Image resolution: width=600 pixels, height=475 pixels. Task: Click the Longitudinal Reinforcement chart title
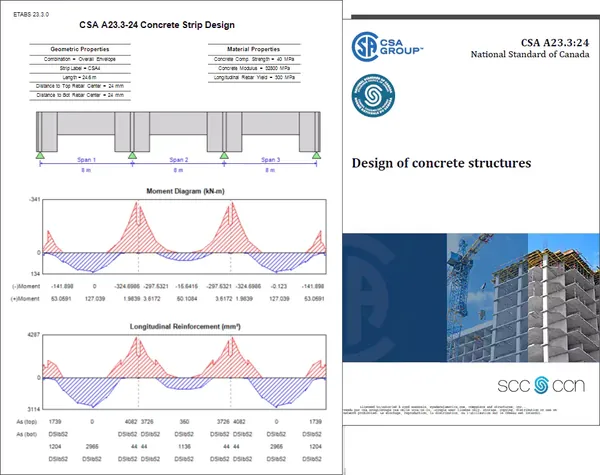click(185, 326)
